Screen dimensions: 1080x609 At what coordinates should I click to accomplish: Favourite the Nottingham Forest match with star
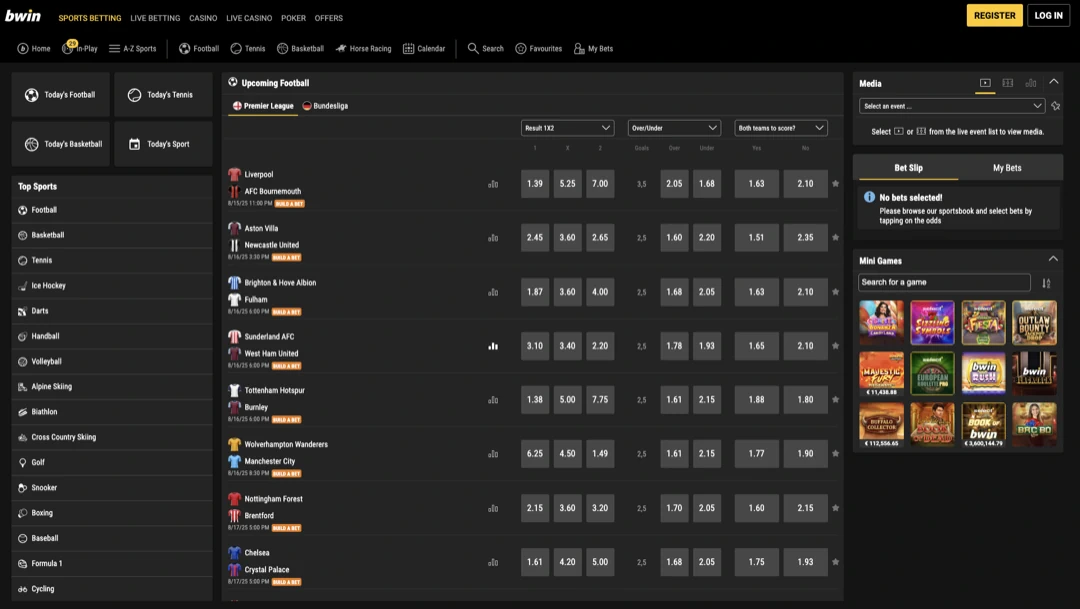(x=835, y=508)
